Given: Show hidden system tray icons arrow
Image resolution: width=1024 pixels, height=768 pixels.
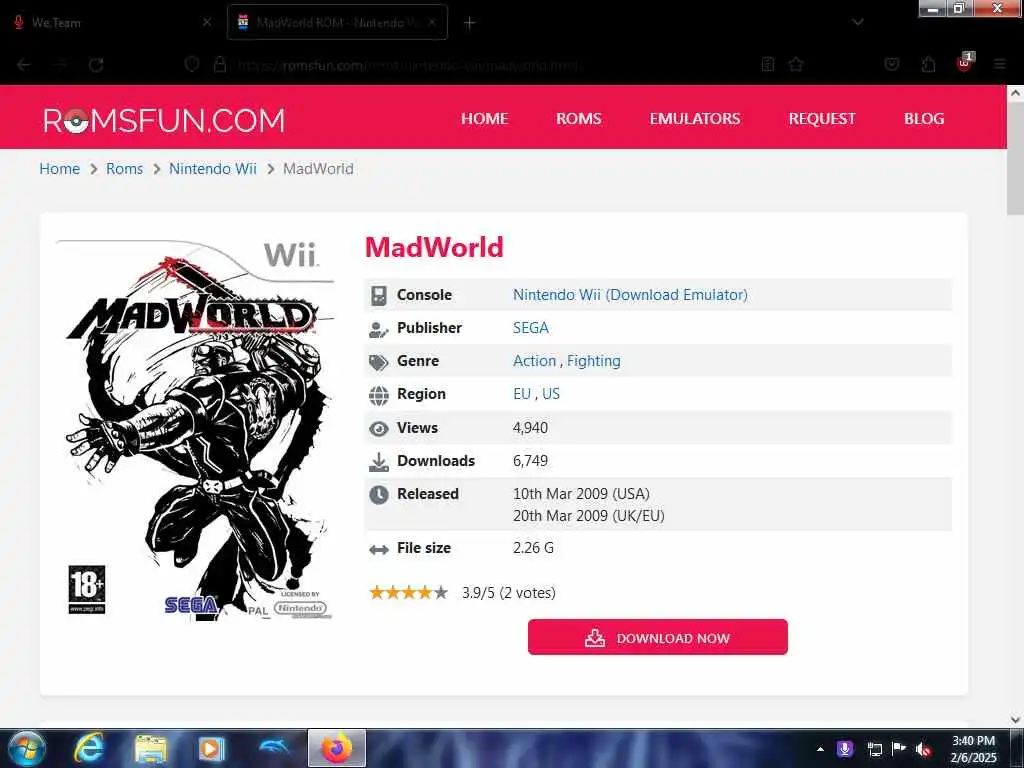Looking at the screenshot, I should click(x=820, y=749).
